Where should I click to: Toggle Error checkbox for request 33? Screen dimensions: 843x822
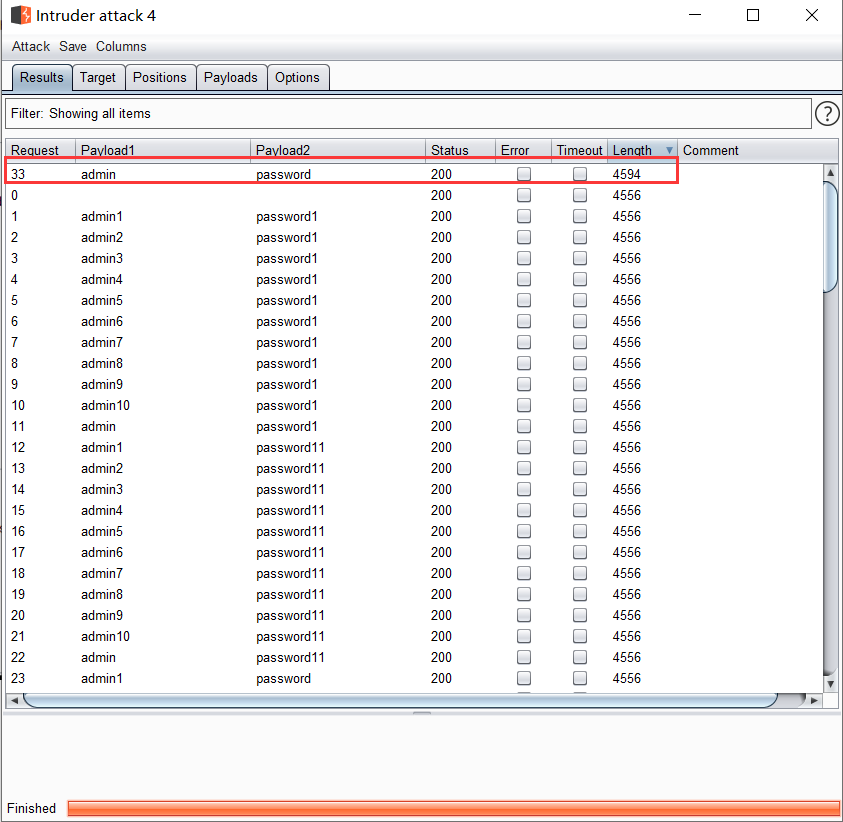click(x=524, y=174)
